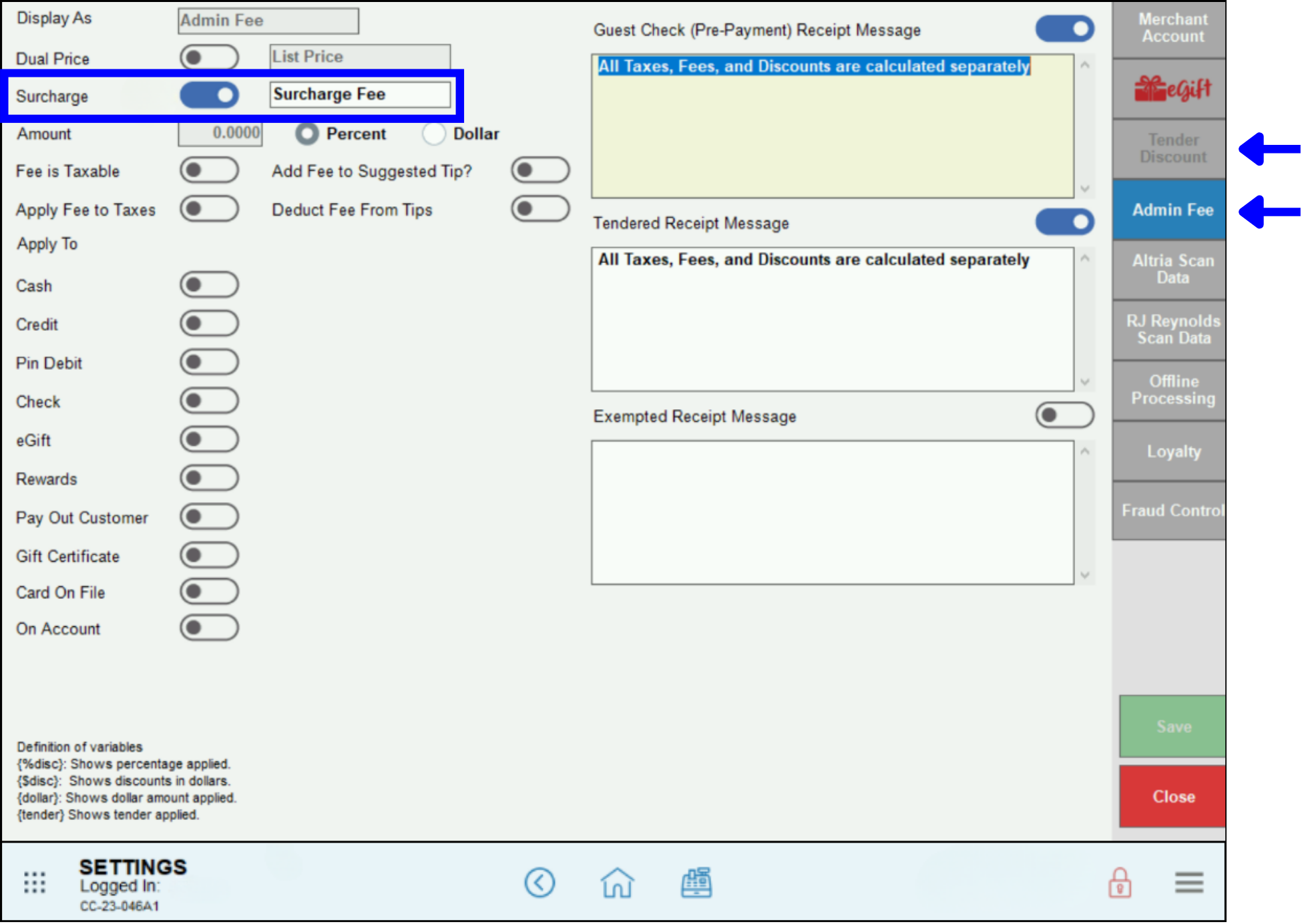
Task: Select the Dollar radio button
Action: (x=434, y=134)
